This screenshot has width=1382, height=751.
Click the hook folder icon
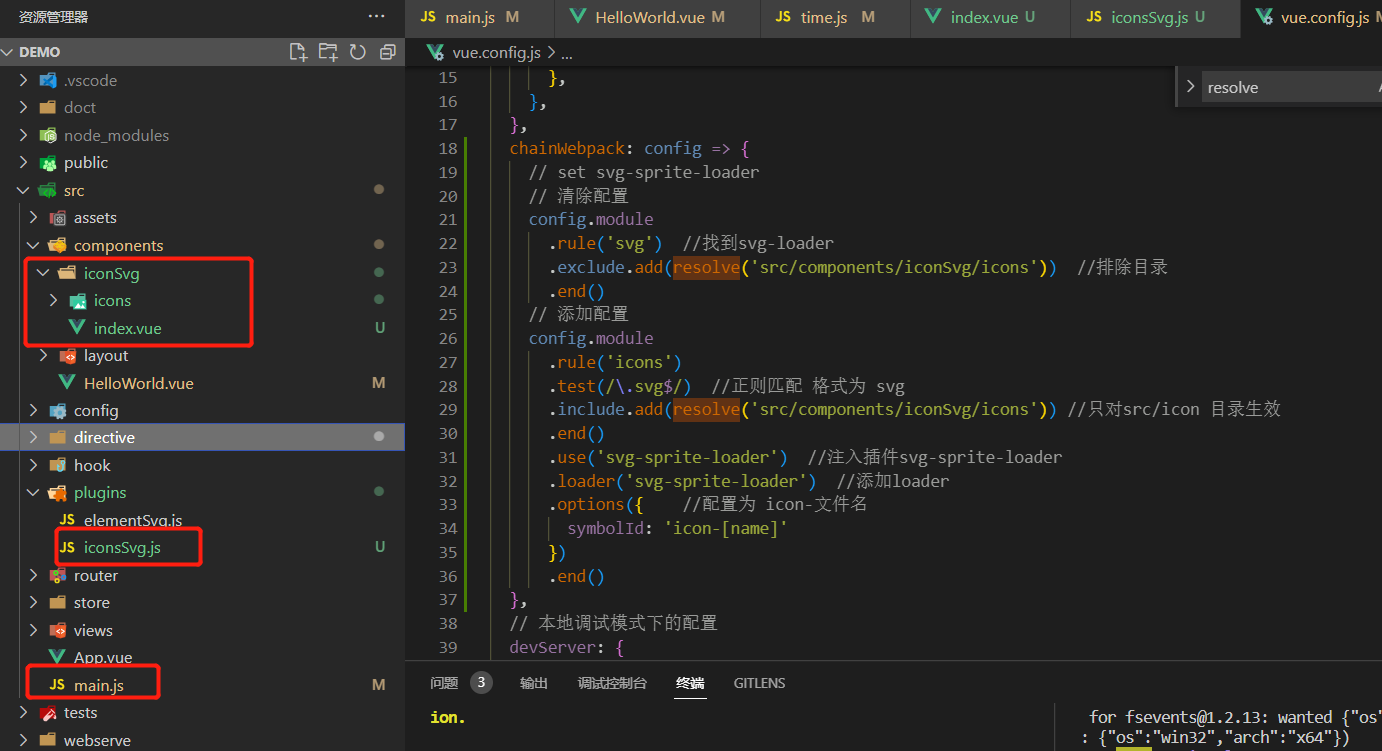coord(57,465)
